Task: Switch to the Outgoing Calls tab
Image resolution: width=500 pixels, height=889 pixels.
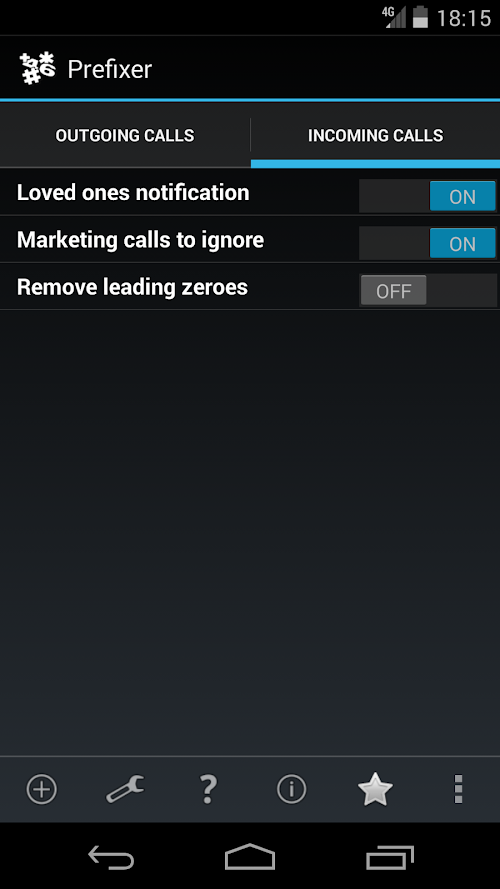Action: 125,136
